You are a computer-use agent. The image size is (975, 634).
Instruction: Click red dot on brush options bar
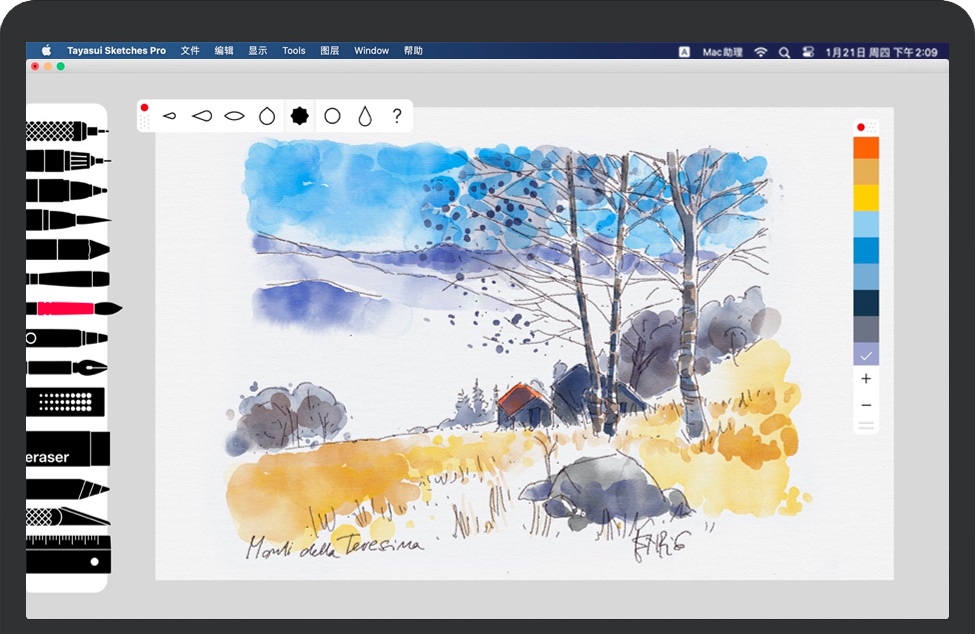pos(144,108)
